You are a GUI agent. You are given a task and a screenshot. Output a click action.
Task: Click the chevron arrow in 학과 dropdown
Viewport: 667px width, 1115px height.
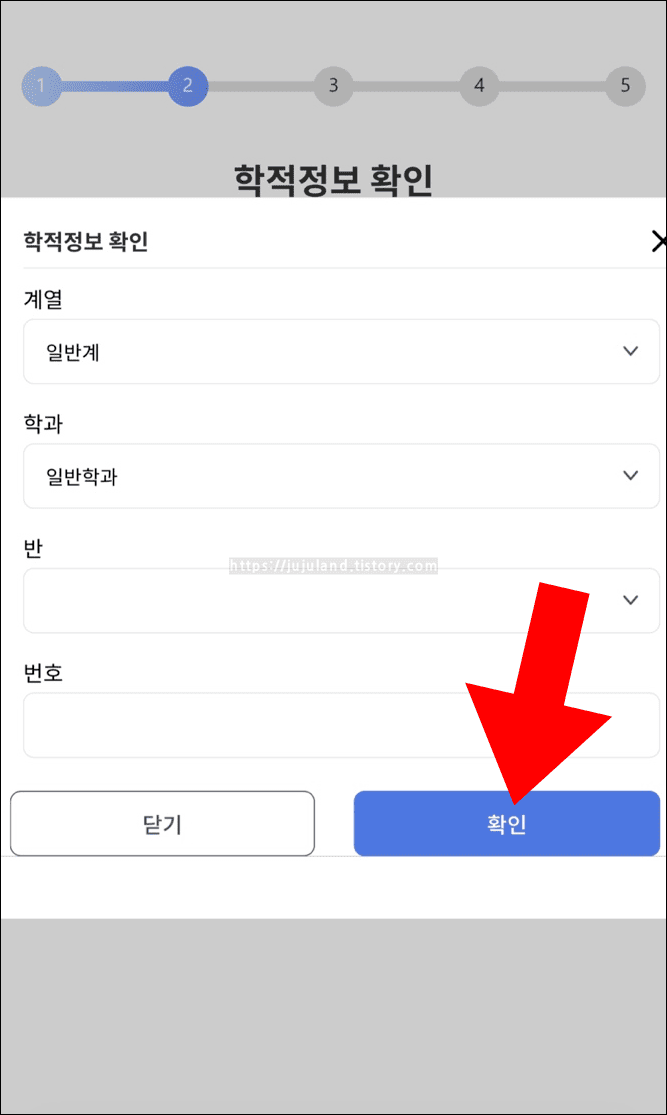(630, 476)
